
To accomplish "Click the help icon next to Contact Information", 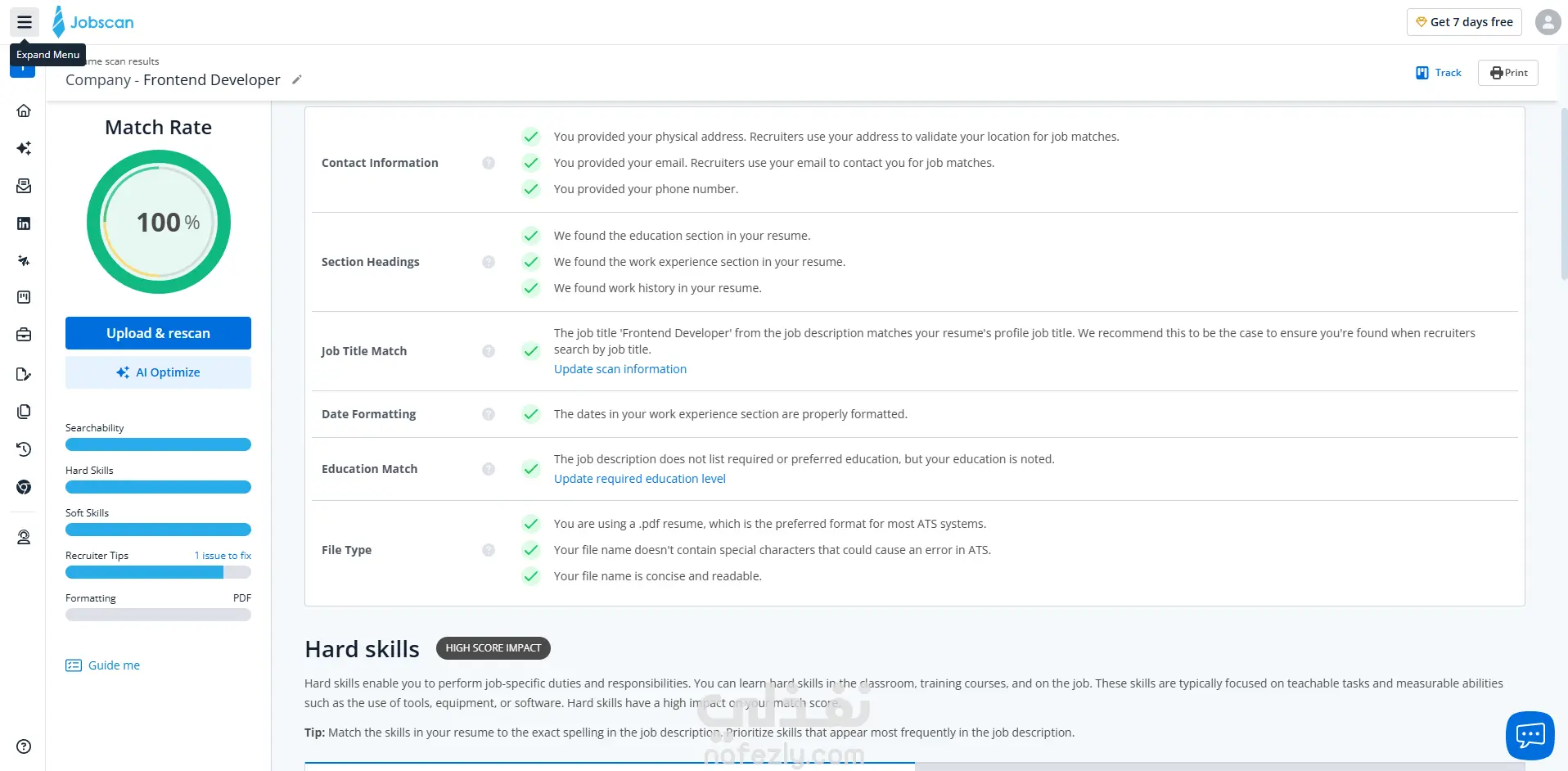I will pos(489,163).
